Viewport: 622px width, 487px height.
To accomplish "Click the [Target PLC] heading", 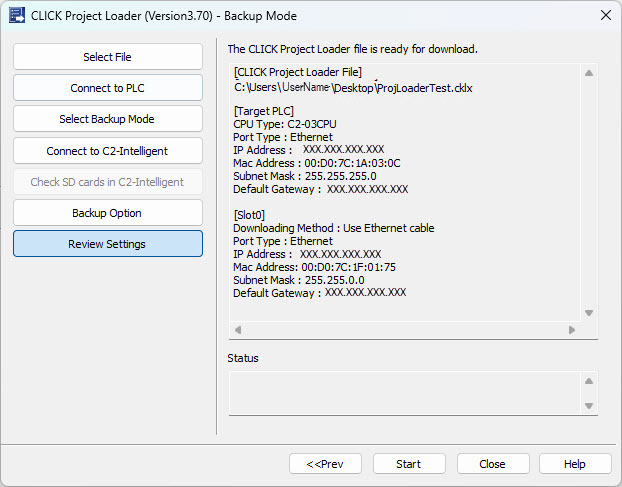I will coord(263,111).
